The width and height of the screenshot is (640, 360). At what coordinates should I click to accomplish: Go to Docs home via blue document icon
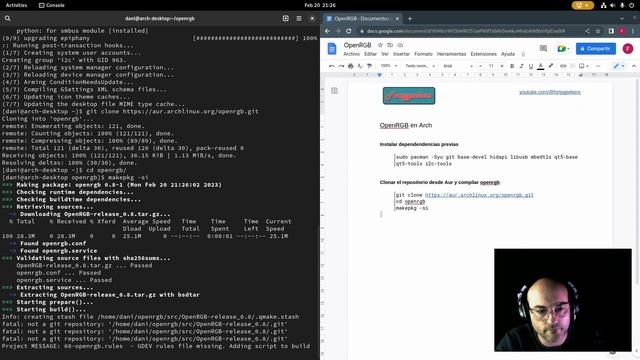[x=332, y=49]
